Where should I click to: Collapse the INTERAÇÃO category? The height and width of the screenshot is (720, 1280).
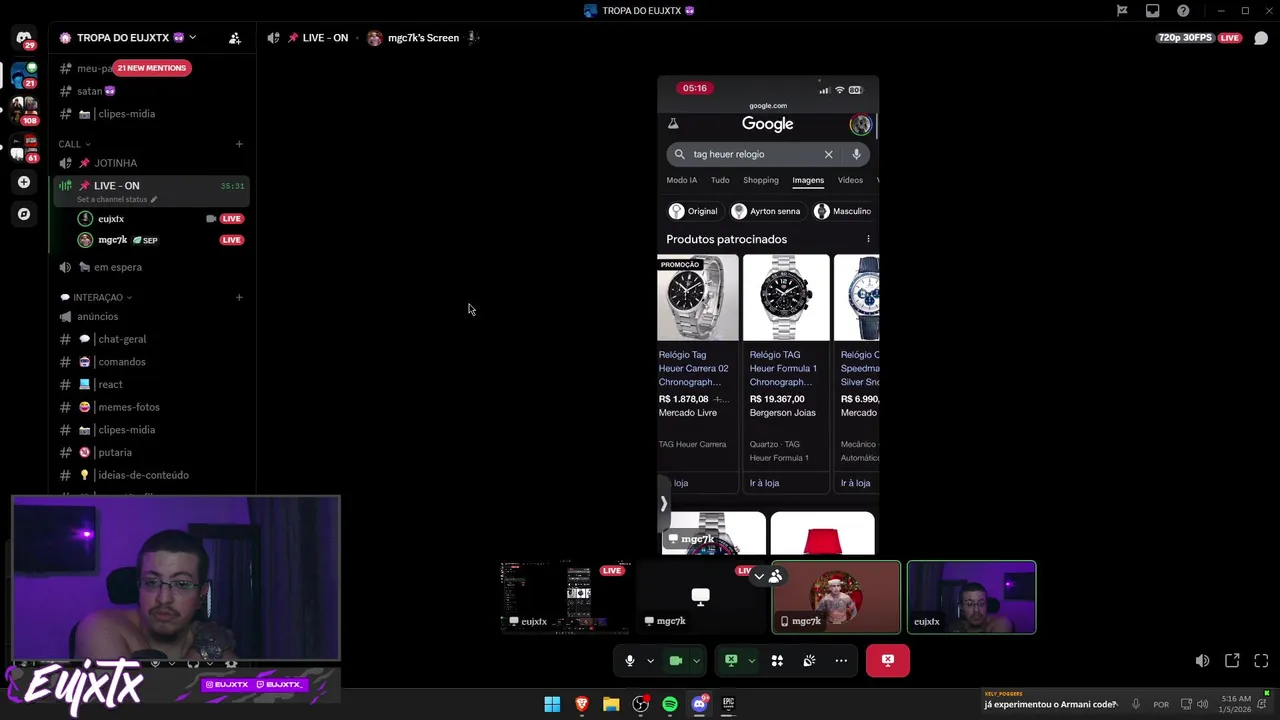tap(96, 297)
